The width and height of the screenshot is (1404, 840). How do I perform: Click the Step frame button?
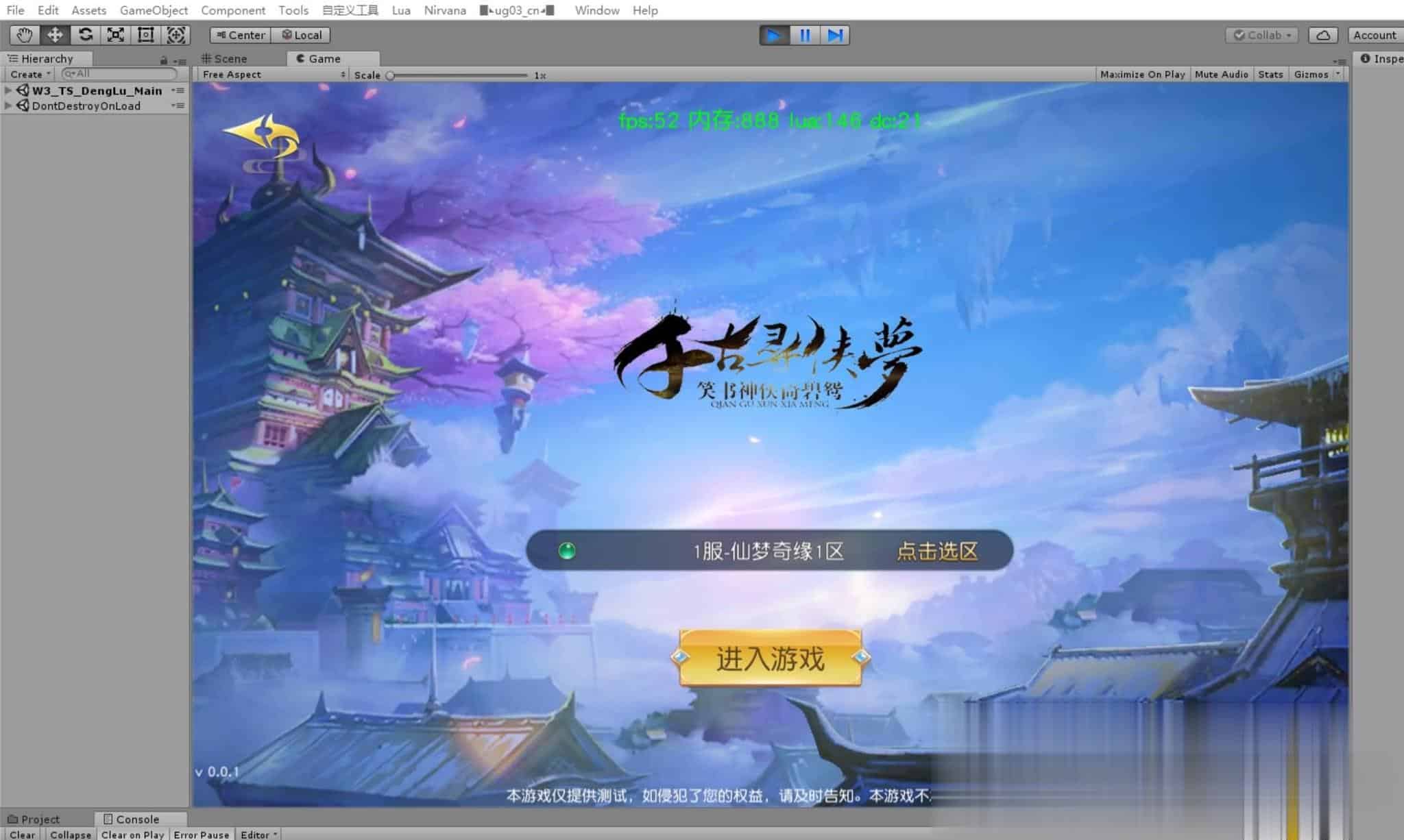(835, 35)
